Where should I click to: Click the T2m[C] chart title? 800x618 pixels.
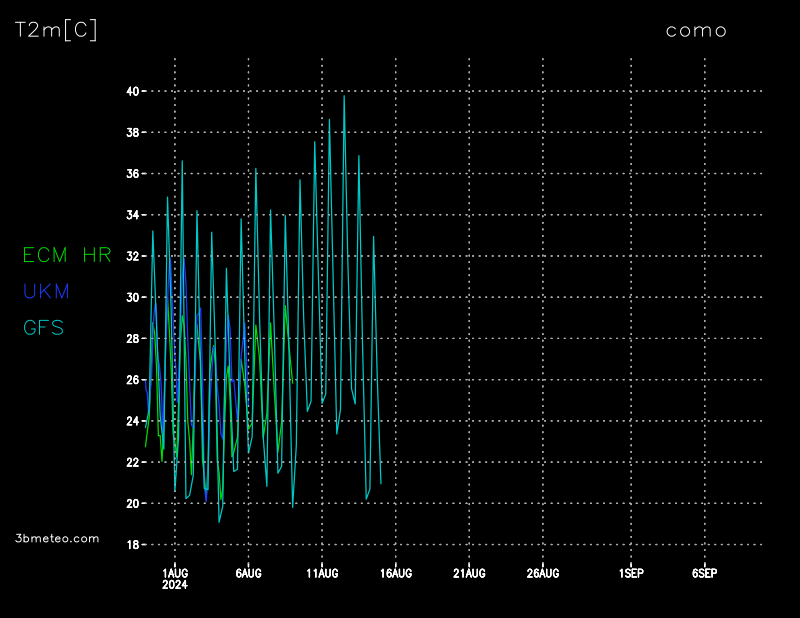(57, 30)
